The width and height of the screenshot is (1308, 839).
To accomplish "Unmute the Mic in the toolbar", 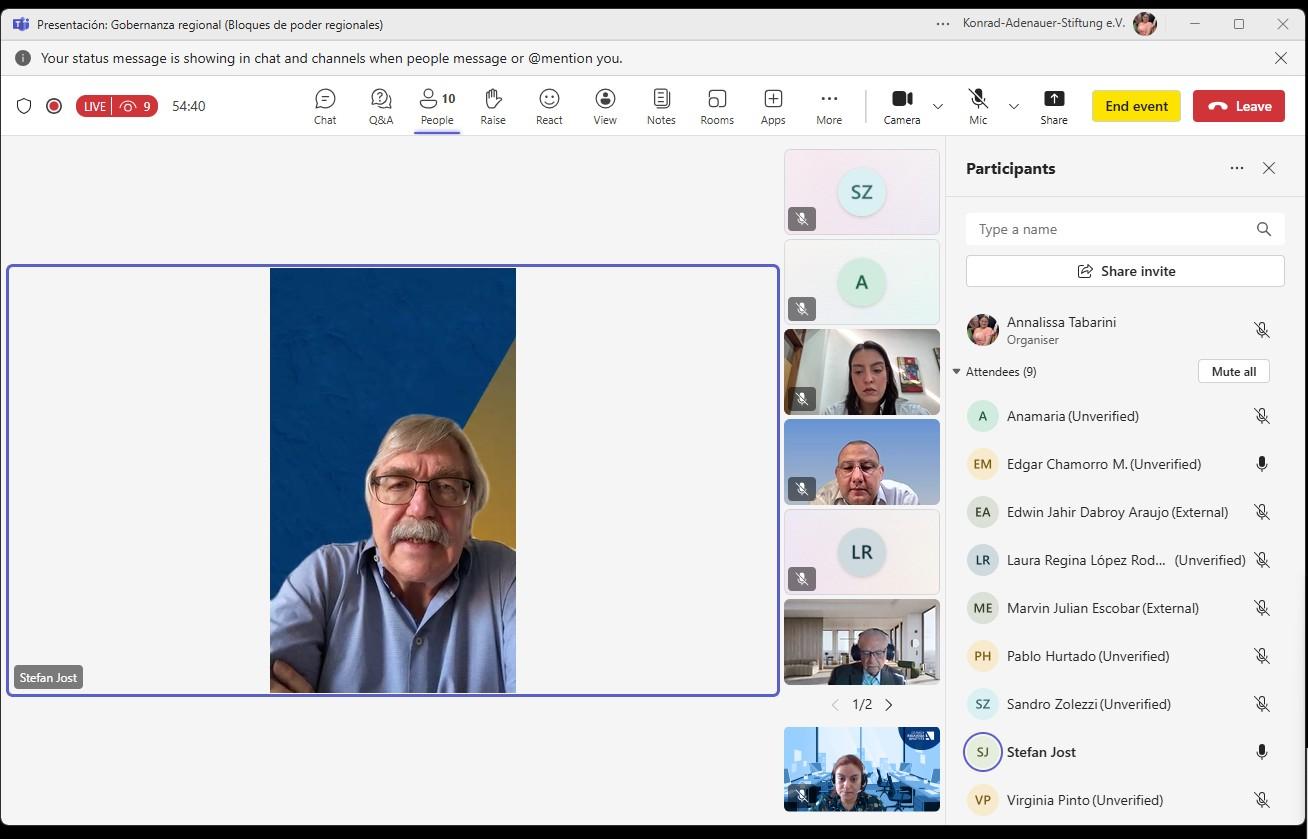I will (978, 106).
